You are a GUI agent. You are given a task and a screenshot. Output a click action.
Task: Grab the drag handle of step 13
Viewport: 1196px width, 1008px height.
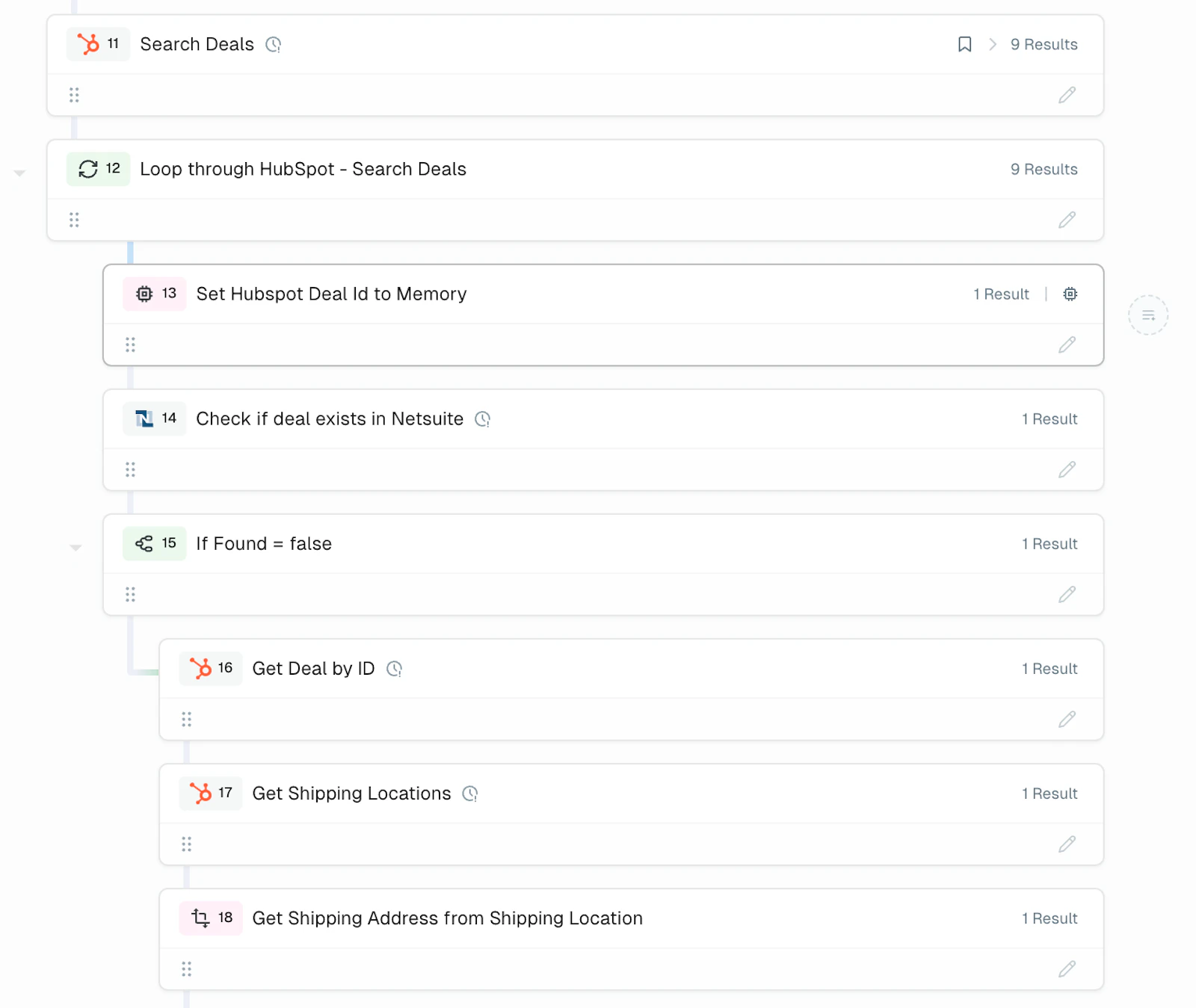[x=130, y=344]
